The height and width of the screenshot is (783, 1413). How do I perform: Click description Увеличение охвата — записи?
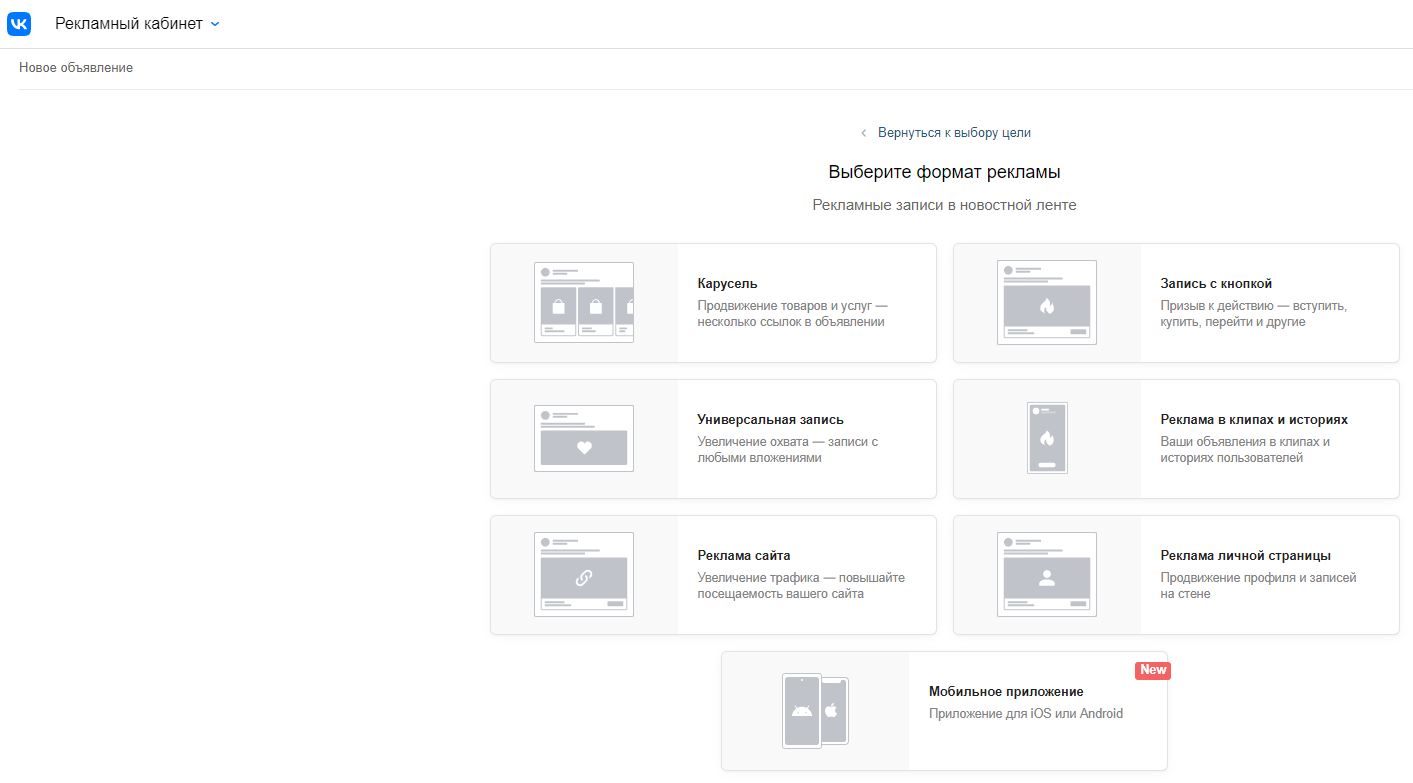pyautogui.click(x=787, y=450)
